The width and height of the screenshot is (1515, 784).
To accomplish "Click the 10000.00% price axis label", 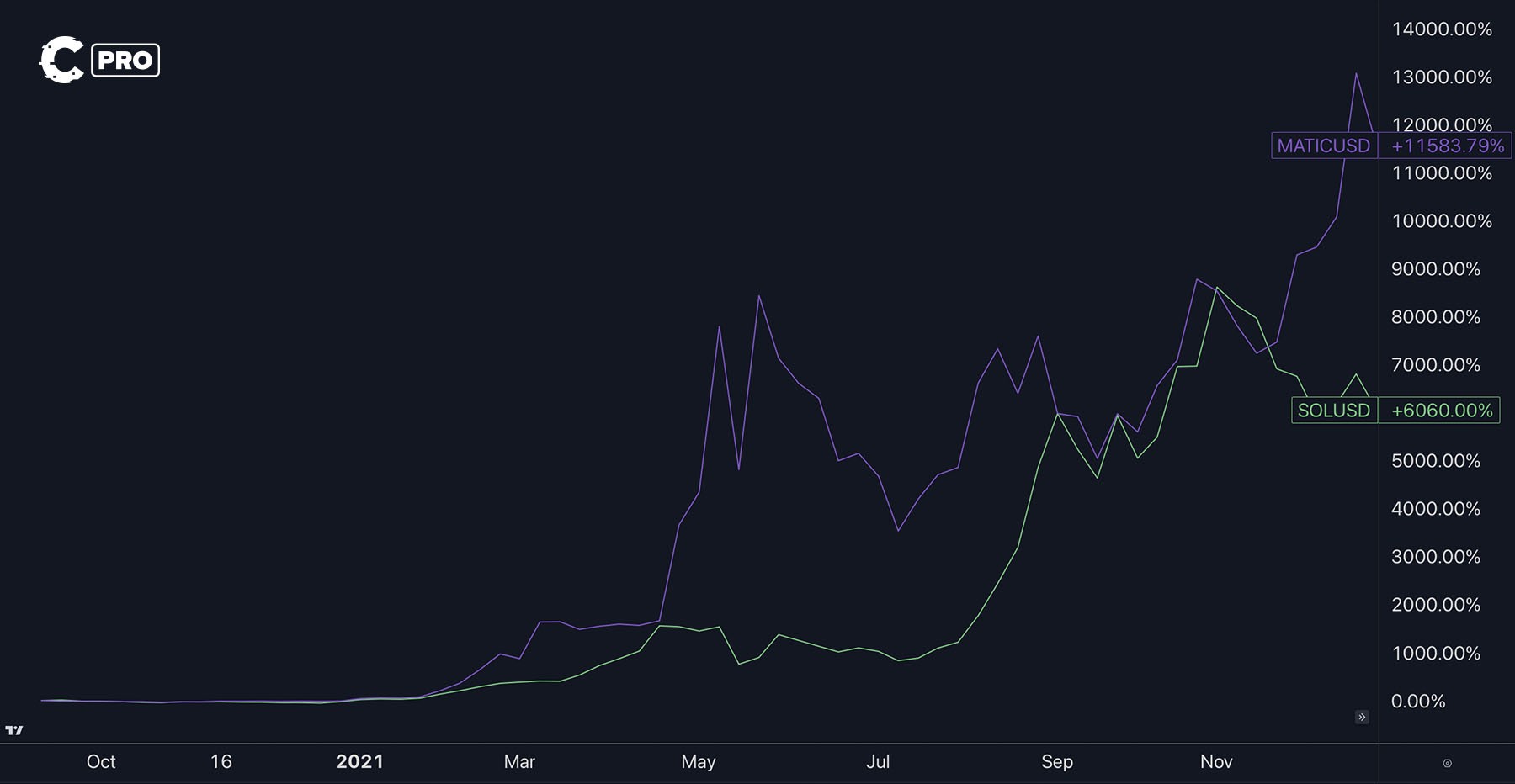I will [1442, 221].
